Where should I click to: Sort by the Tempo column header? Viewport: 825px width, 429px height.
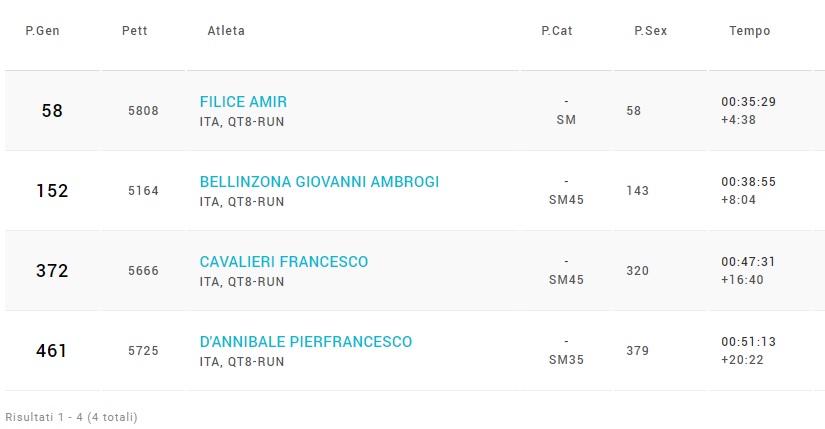[x=750, y=31]
